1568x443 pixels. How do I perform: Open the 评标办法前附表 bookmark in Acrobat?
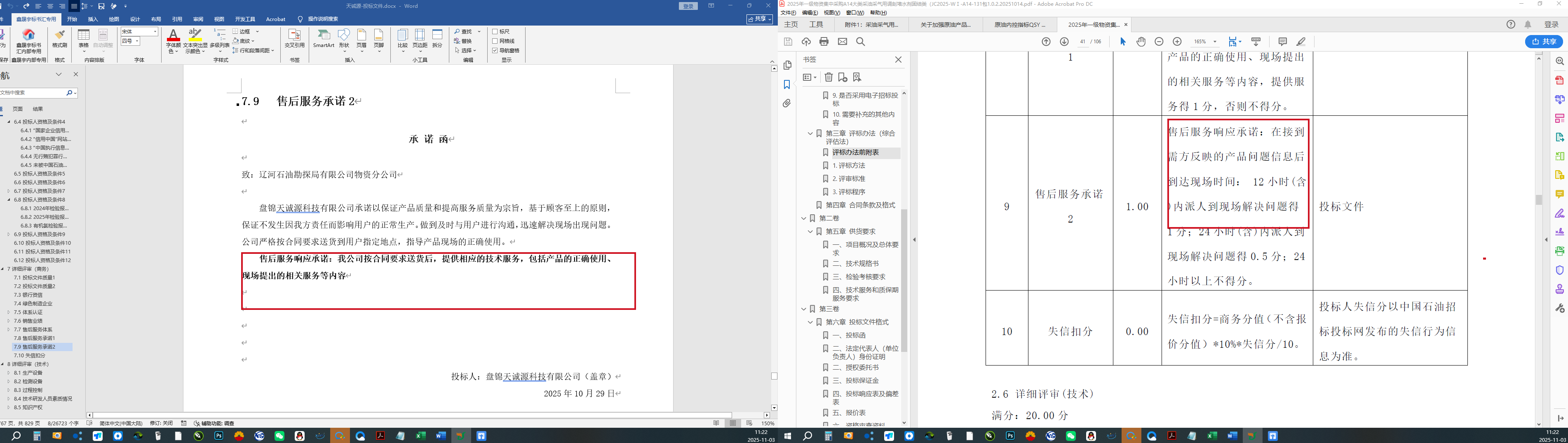856,153
